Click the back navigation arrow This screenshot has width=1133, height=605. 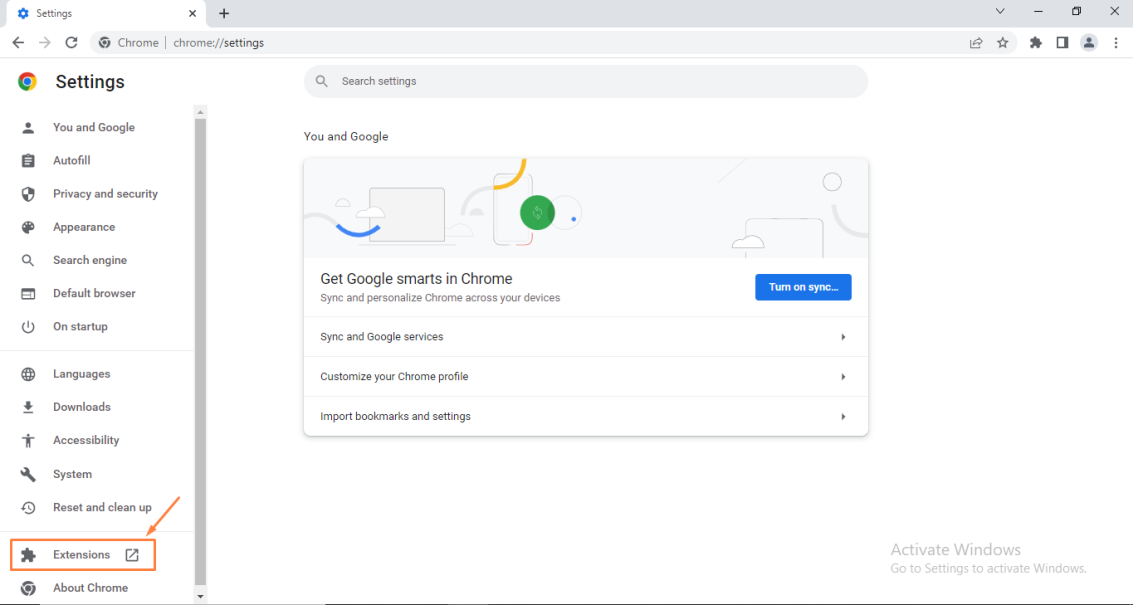[x=18, y=43]
